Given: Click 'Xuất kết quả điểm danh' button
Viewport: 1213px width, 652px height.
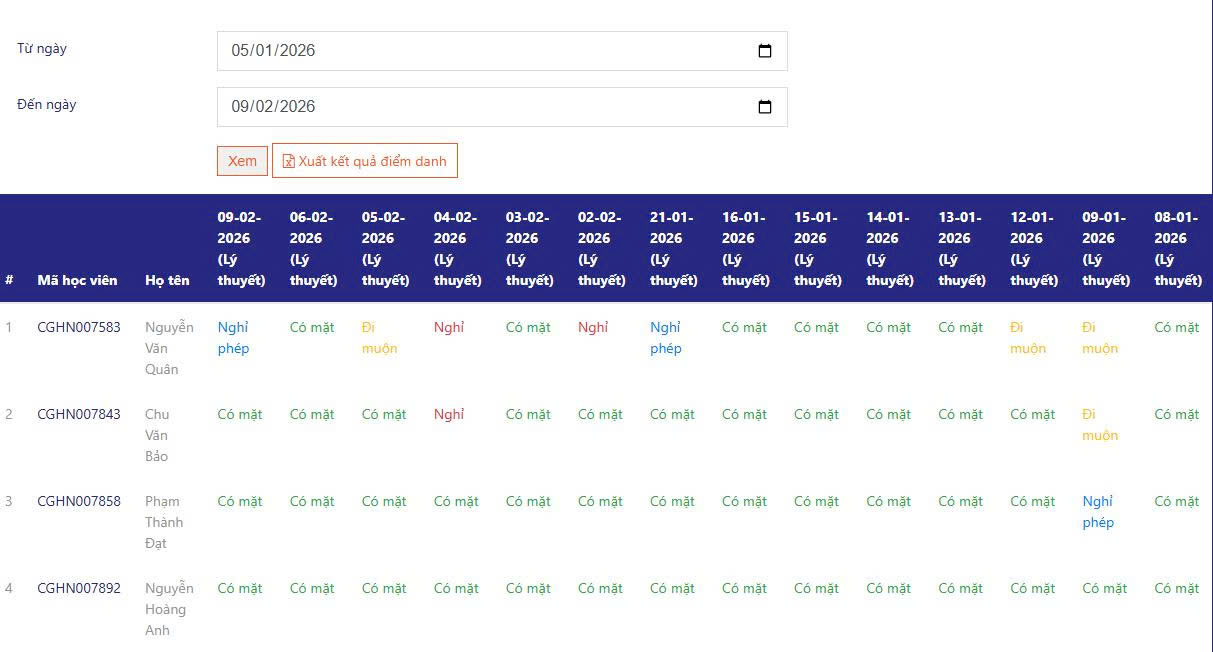Looking at the screenshot, I should point(365,161).
